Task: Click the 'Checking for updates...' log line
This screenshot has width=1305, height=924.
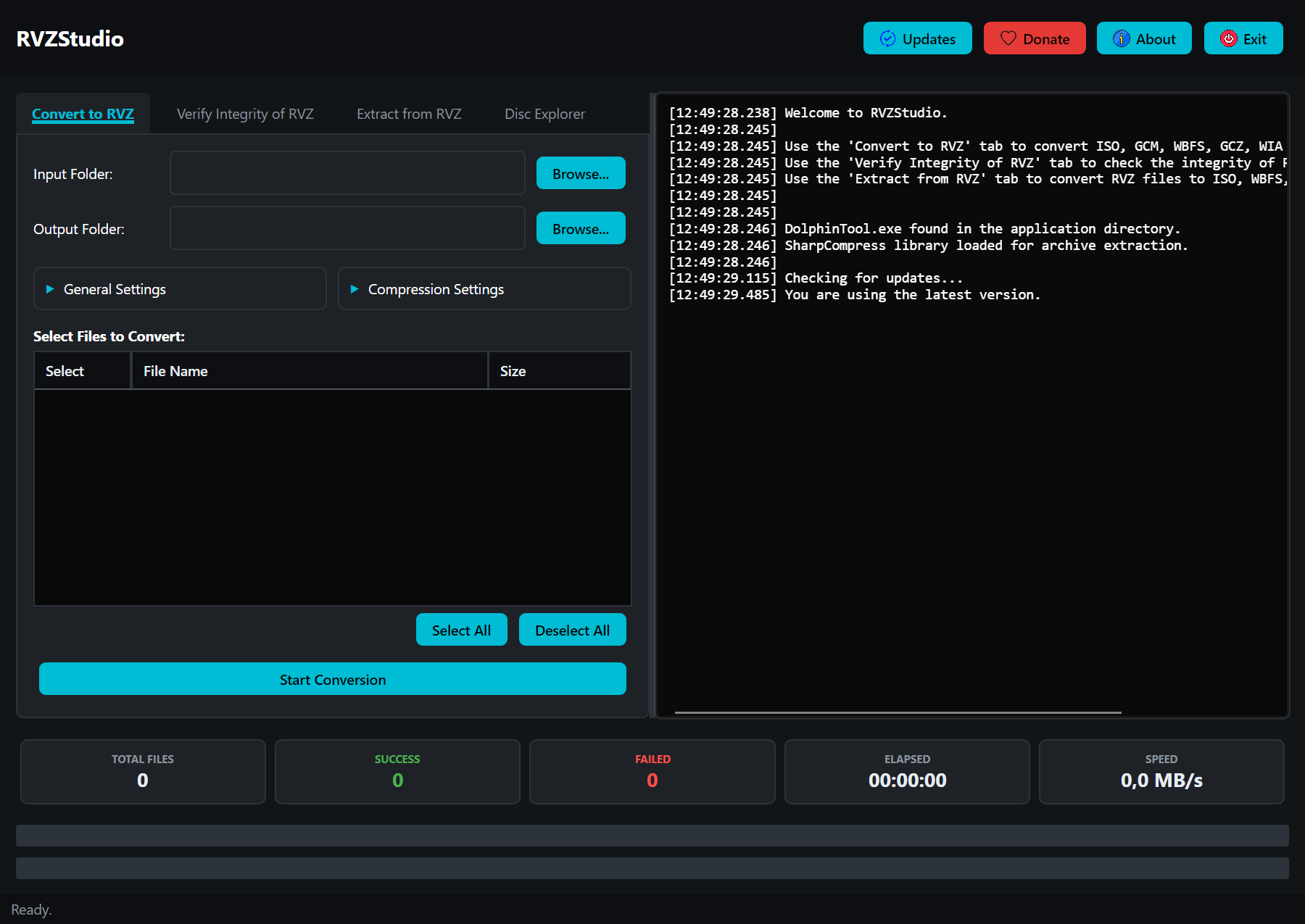Action: [816, 278]
